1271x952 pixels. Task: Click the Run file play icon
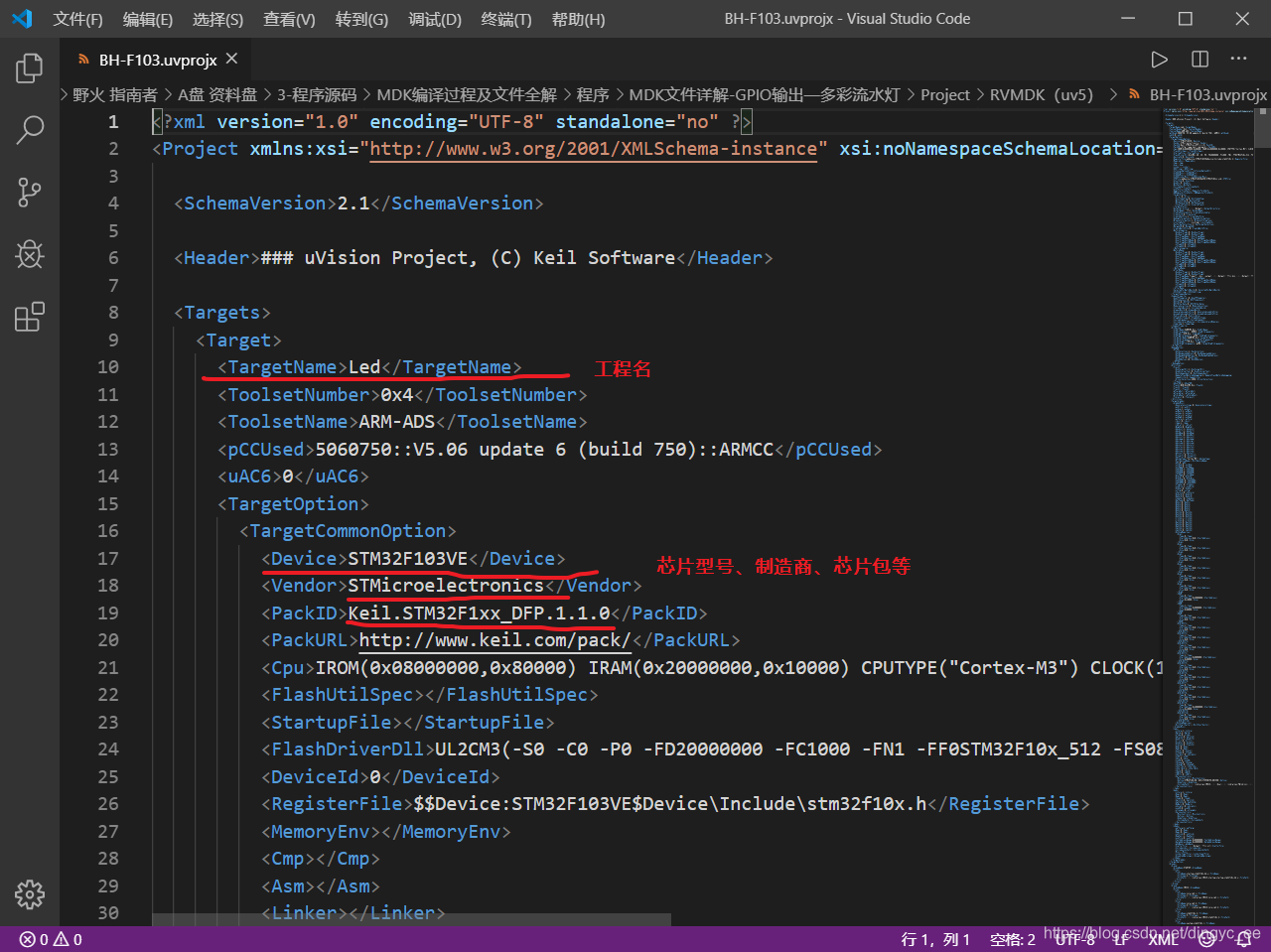[x=1159, y=60]
